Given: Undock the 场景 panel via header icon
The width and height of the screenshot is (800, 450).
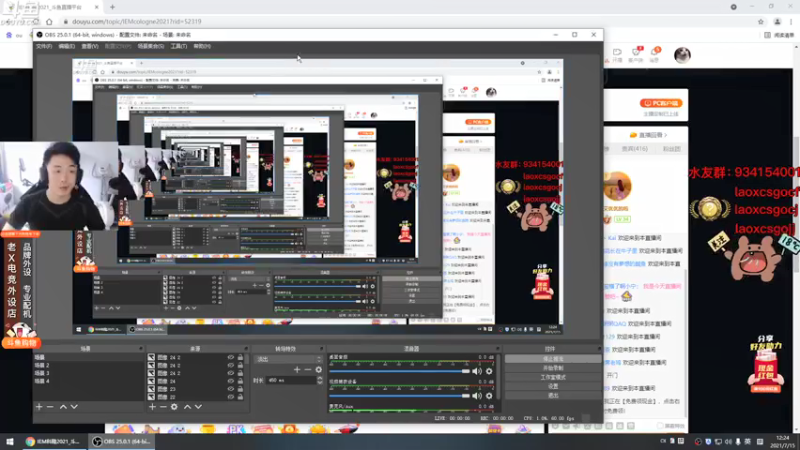Looking at the screenshot, I should 141,349.
